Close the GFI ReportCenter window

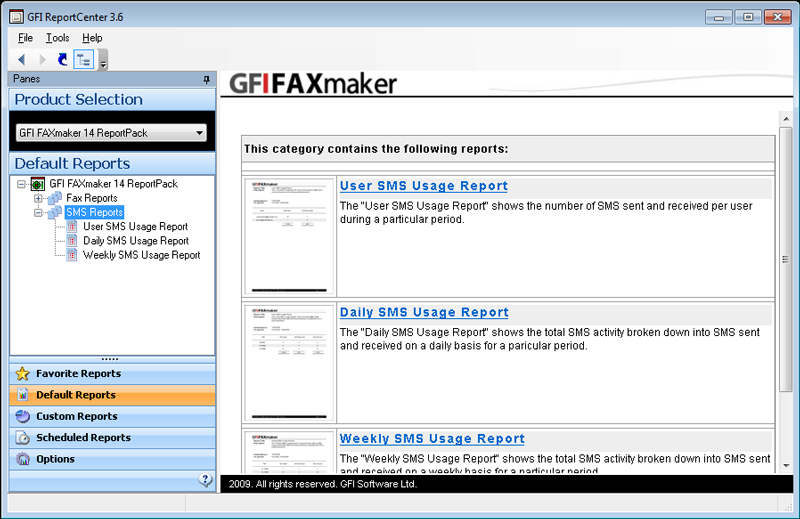778,17
